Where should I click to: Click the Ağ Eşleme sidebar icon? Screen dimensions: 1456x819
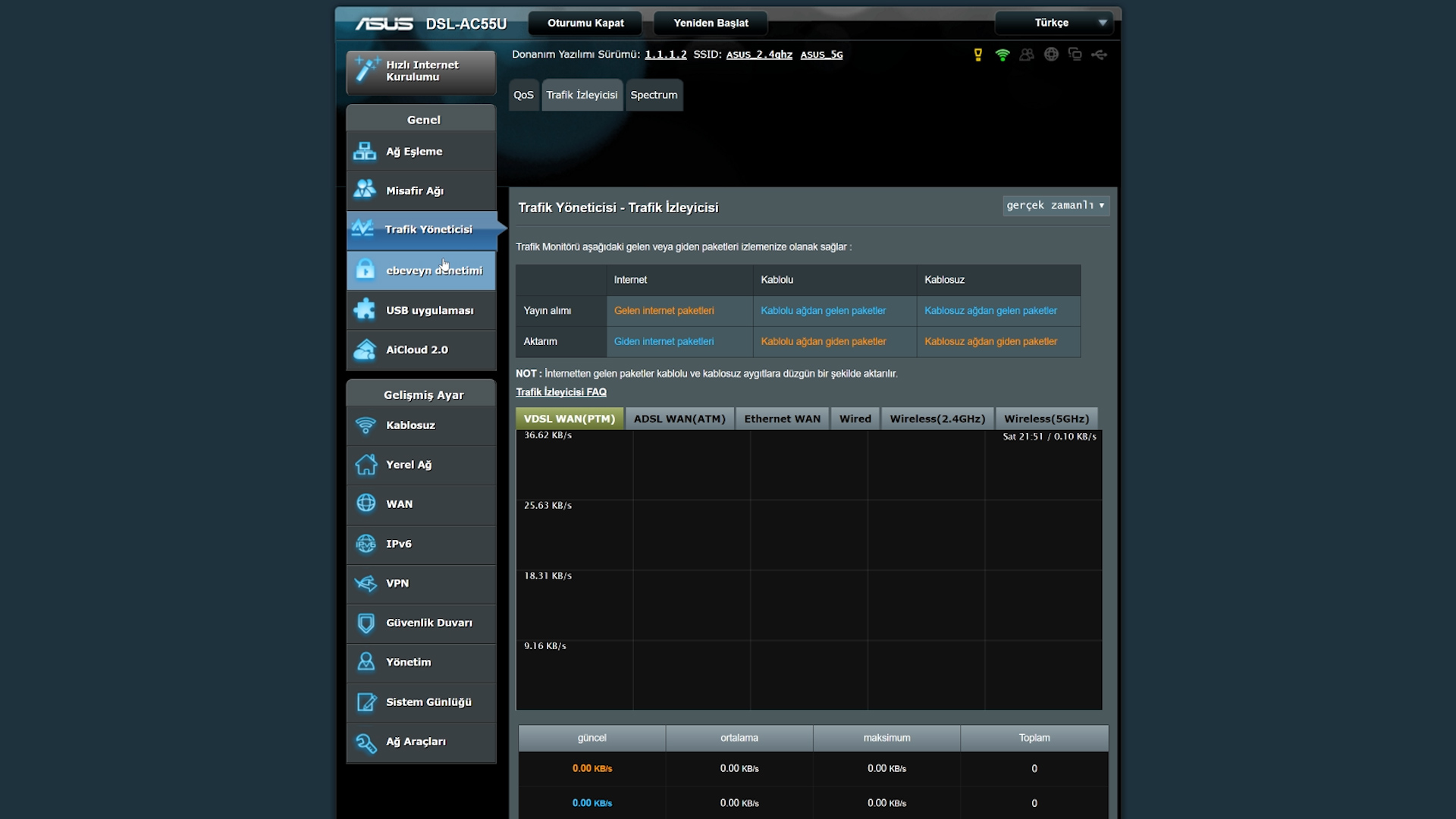point(364,150)
